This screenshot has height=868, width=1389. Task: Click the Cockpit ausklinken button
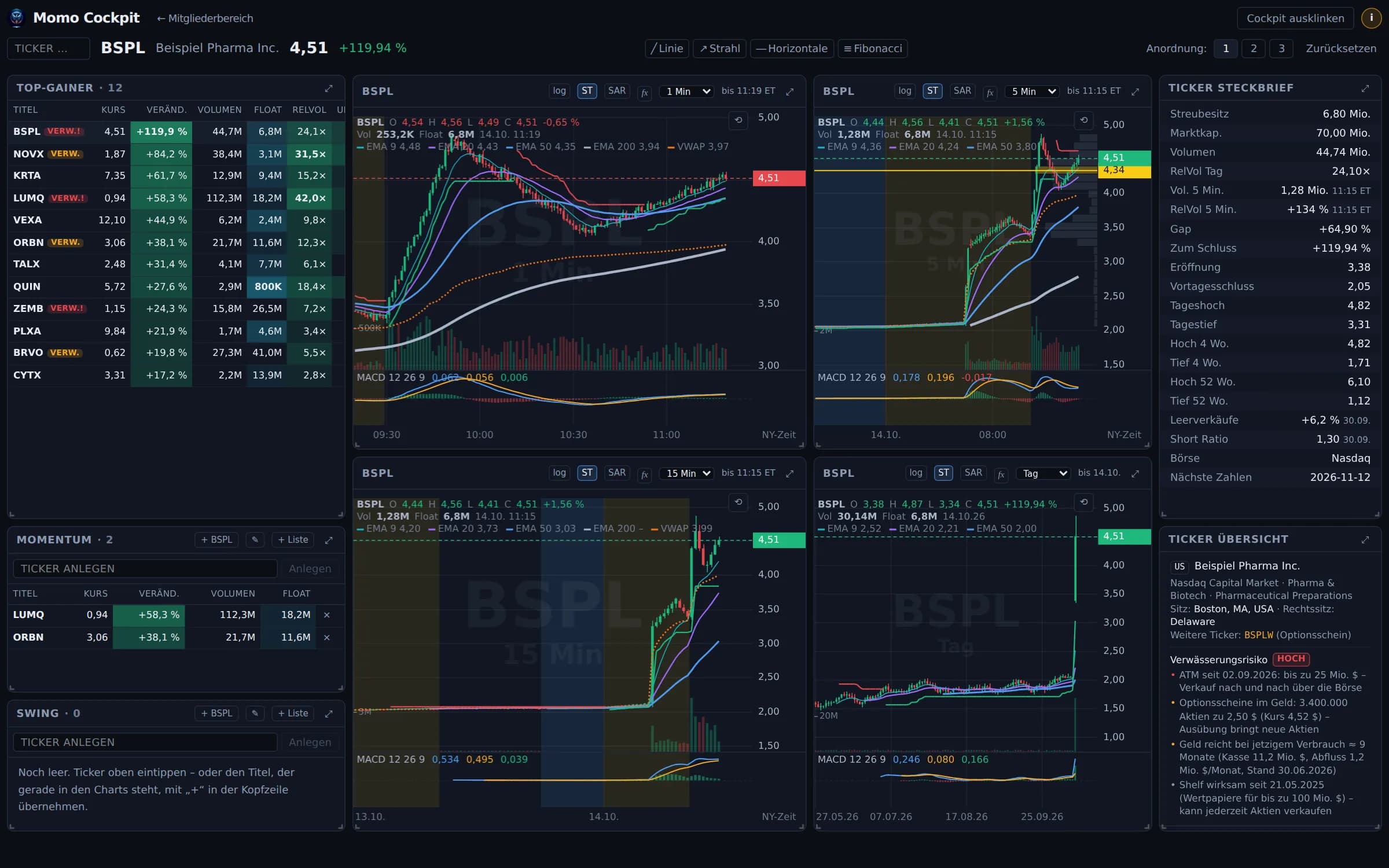pos(1295,18)
